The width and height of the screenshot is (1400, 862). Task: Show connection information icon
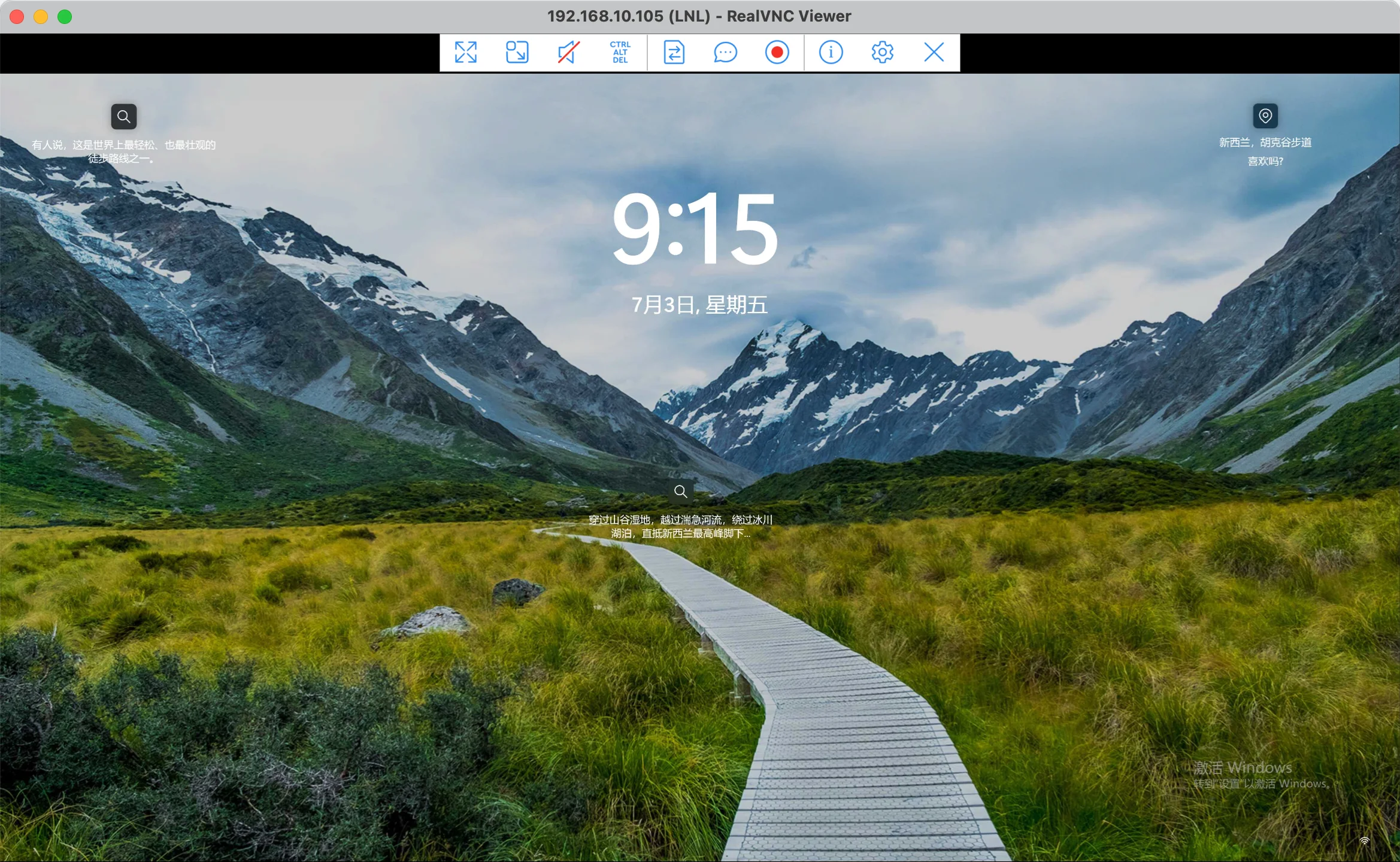click(831, 53)
